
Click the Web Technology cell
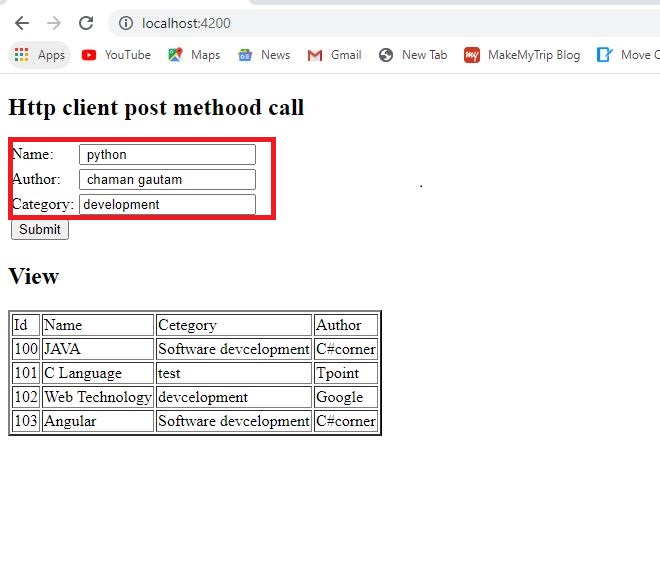[x=98, y=397]
